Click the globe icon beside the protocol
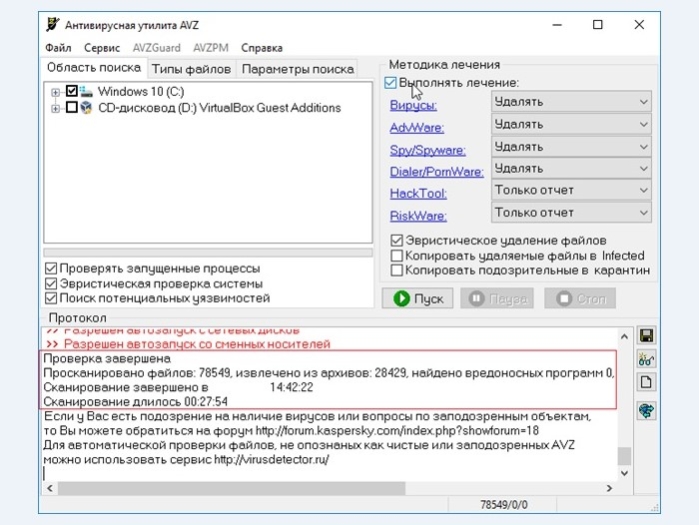 pos(646,410)
